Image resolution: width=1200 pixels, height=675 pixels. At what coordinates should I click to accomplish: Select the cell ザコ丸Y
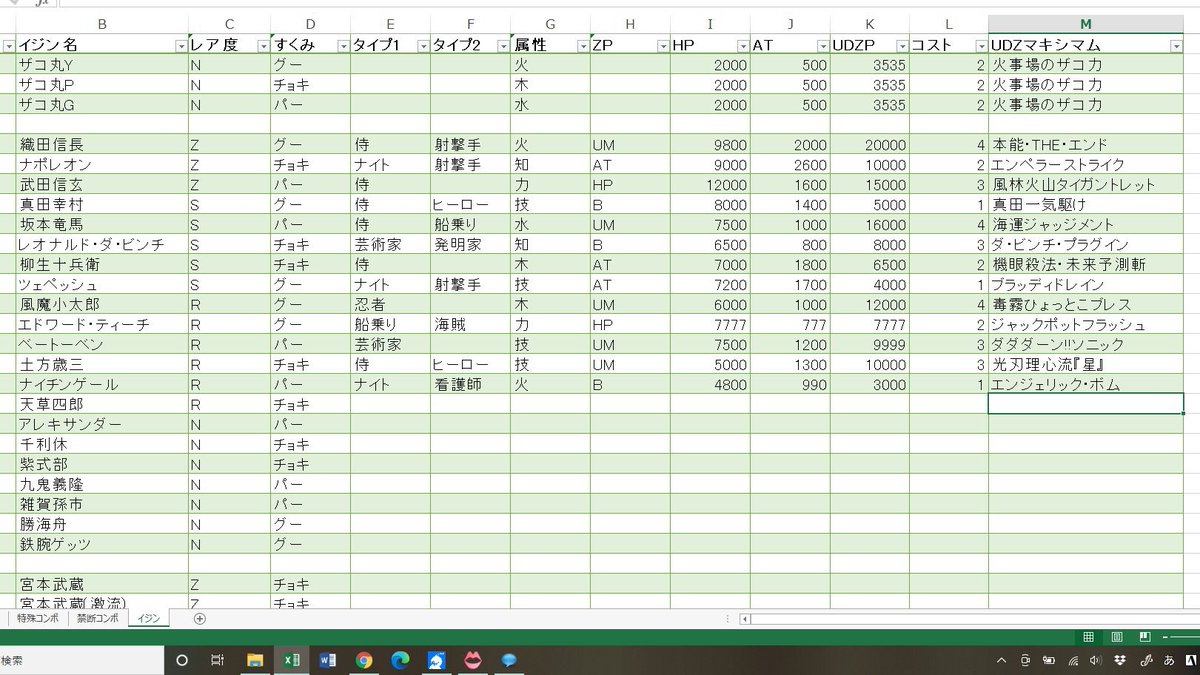tap(101, 65)
